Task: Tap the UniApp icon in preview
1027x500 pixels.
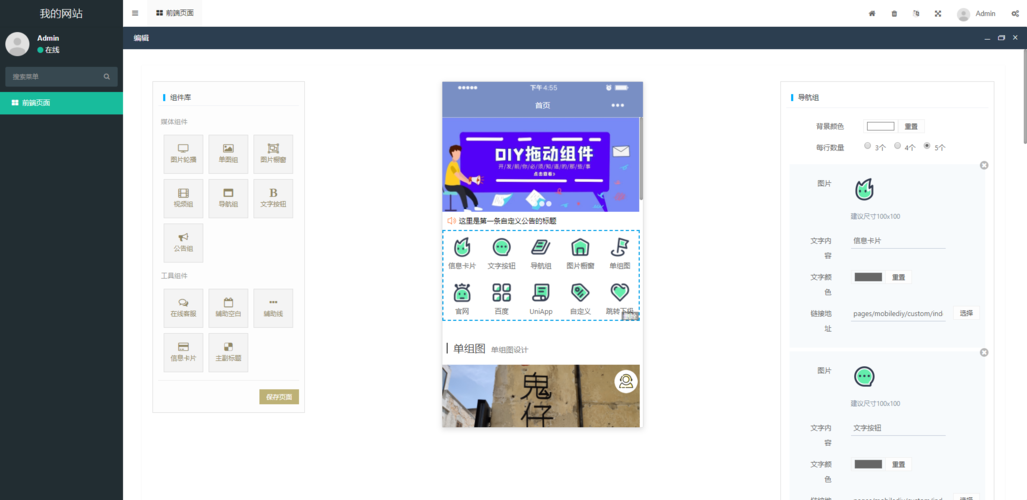Action: point(540,292)
